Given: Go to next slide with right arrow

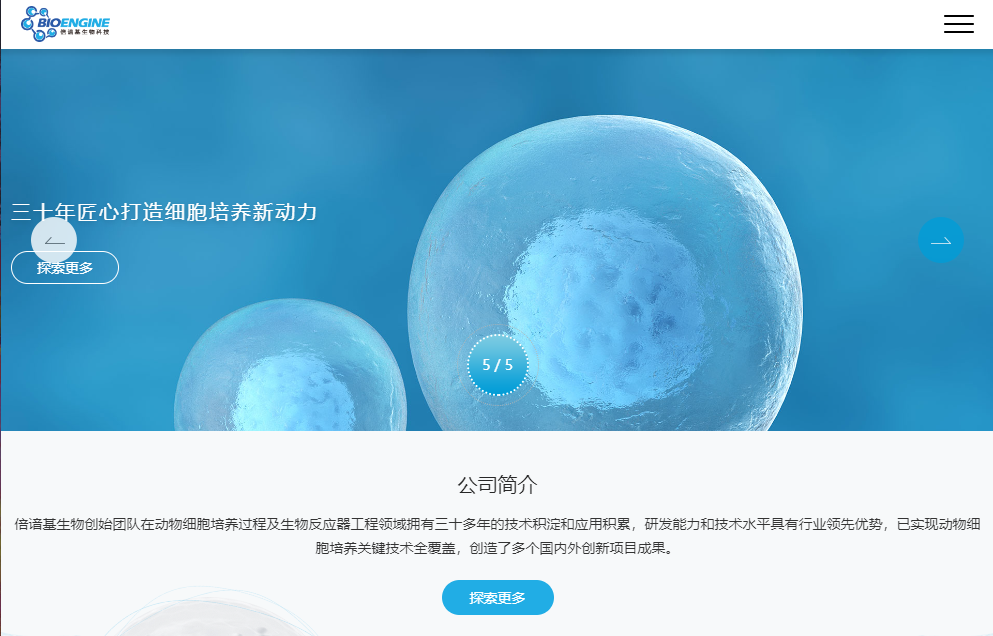Looking at the screenshot, I should 941,240.
